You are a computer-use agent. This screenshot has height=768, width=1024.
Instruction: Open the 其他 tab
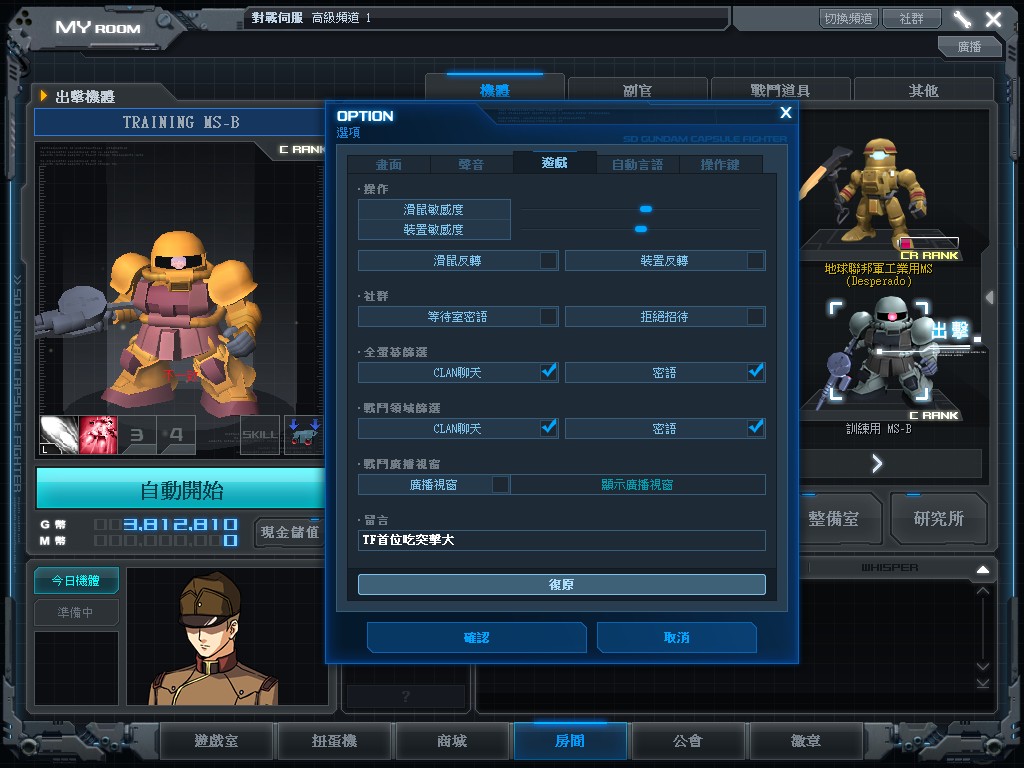pos(923,90)
